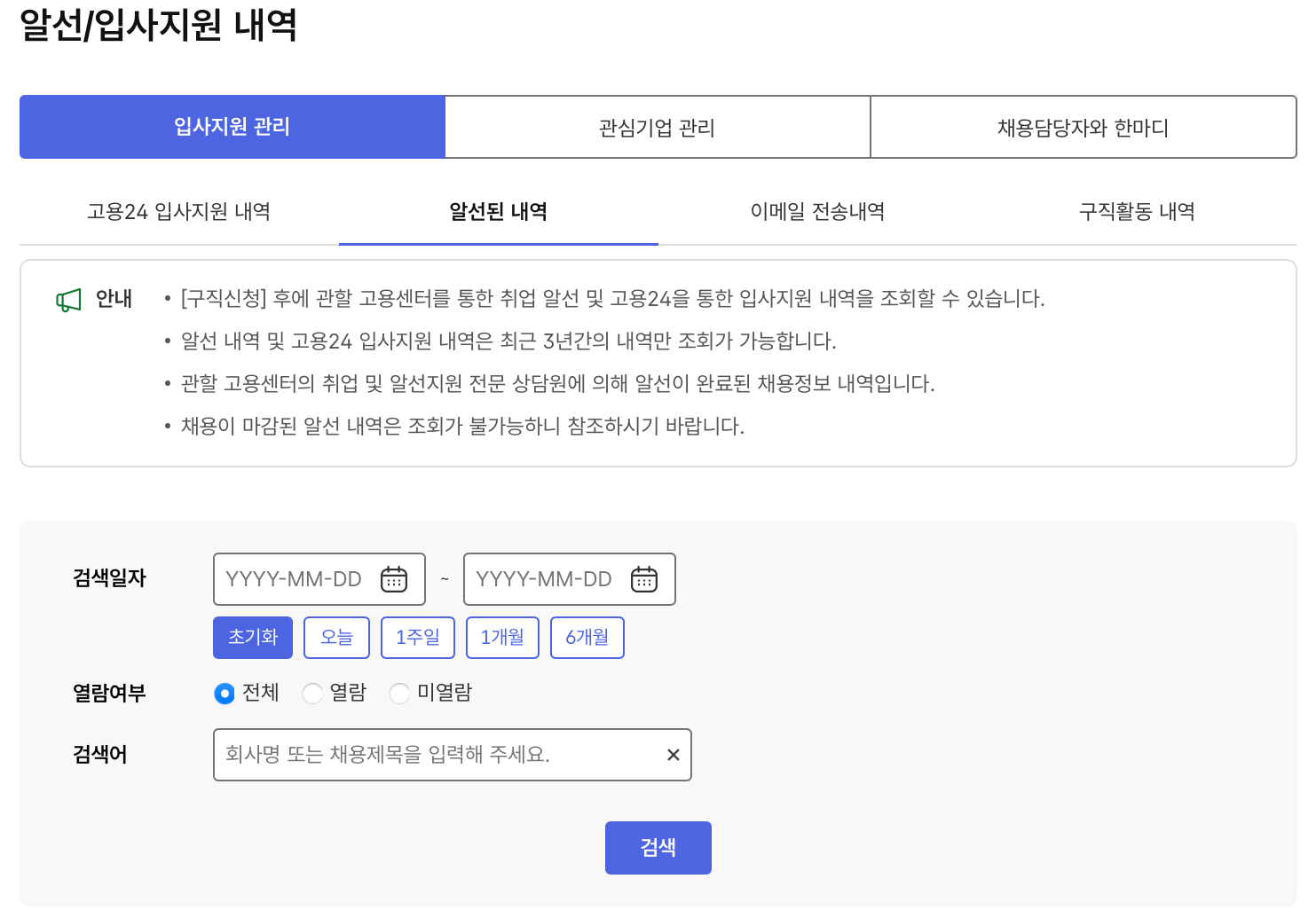Open the end date calendar picker
The width and height of the screenshot is (1316, 918).
(644, 578)
